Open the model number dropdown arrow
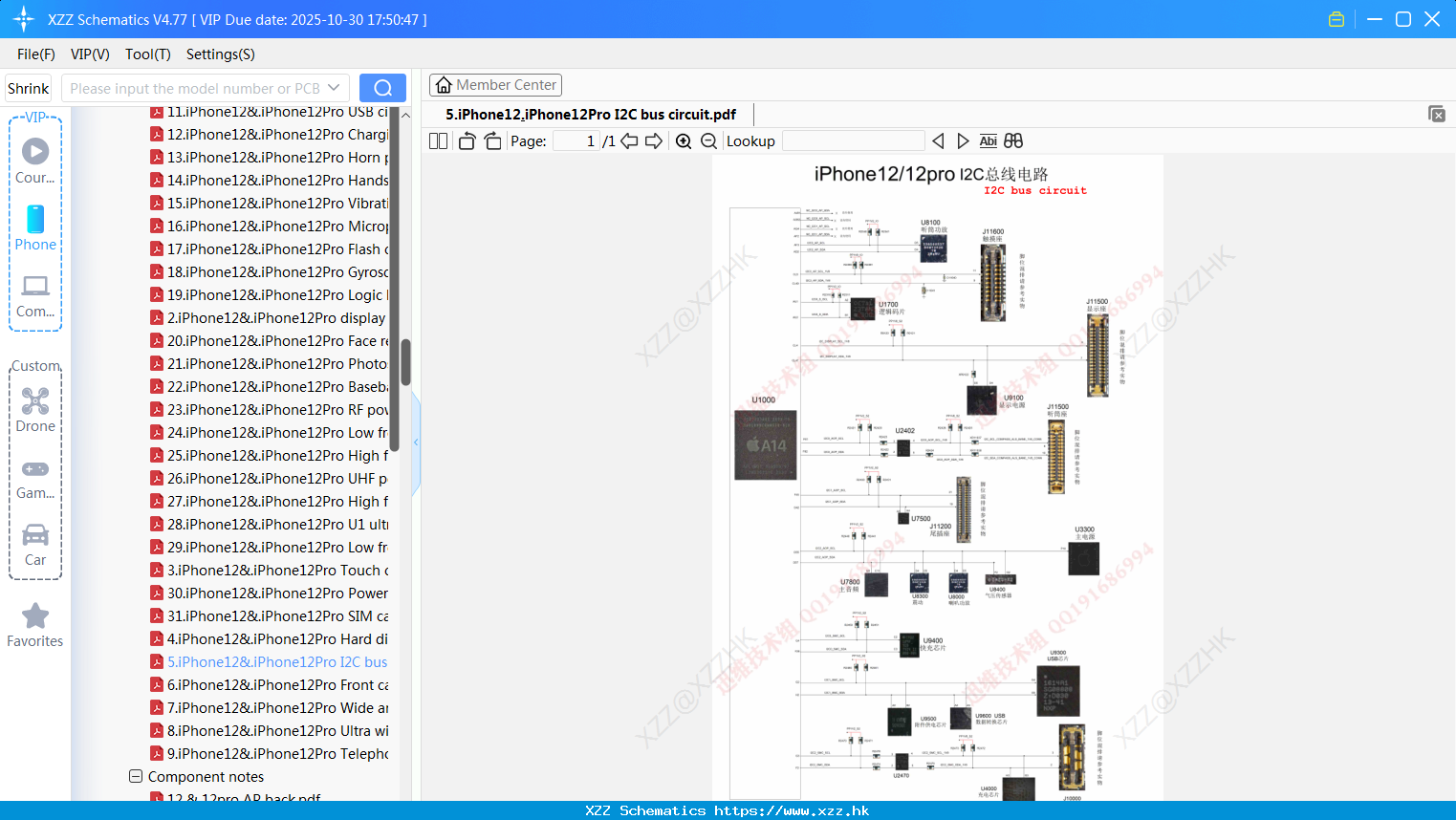Viewport: 1456px width, 820px height. point(334,88)
